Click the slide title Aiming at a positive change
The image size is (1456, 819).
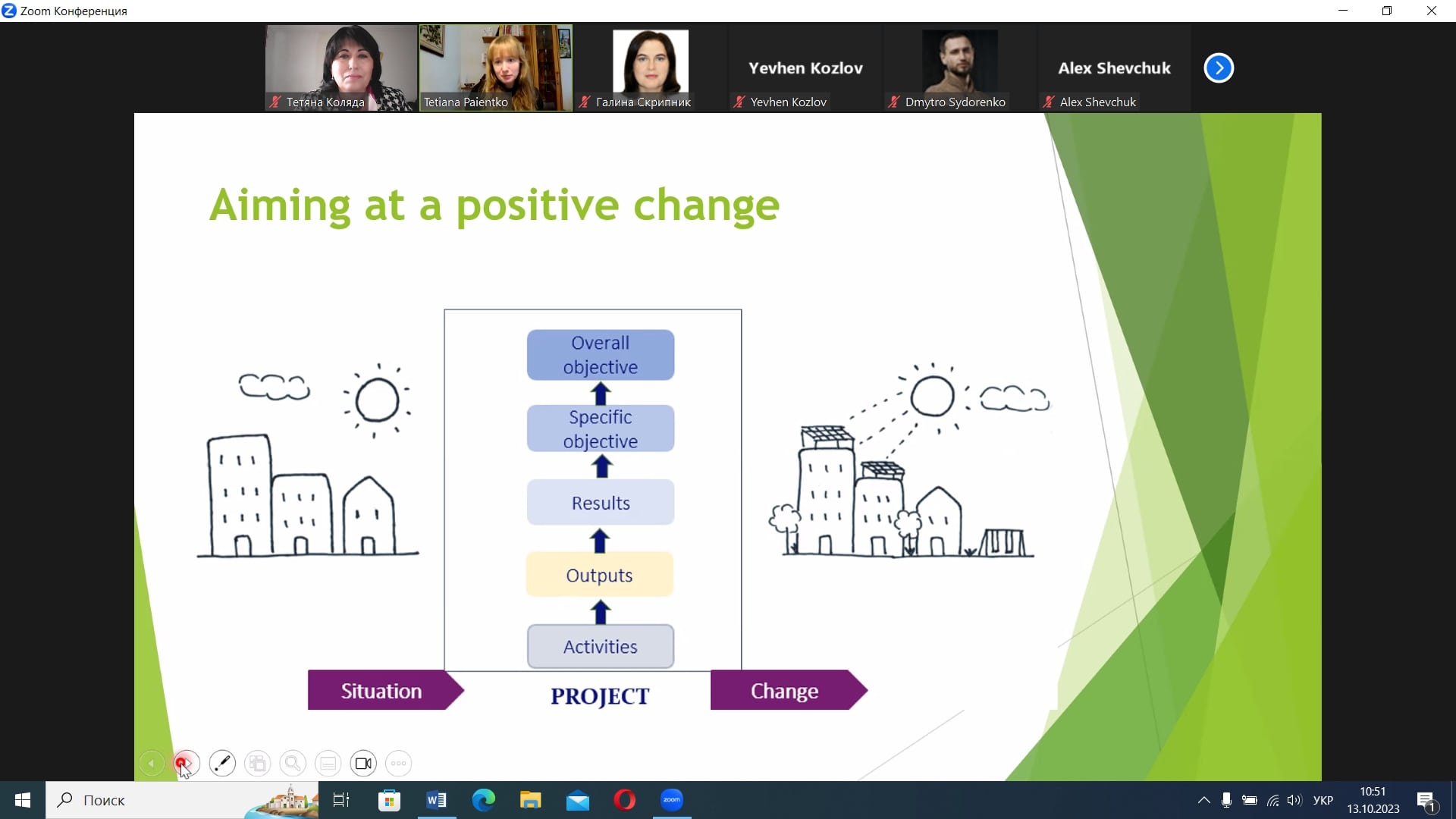(494, 206)
